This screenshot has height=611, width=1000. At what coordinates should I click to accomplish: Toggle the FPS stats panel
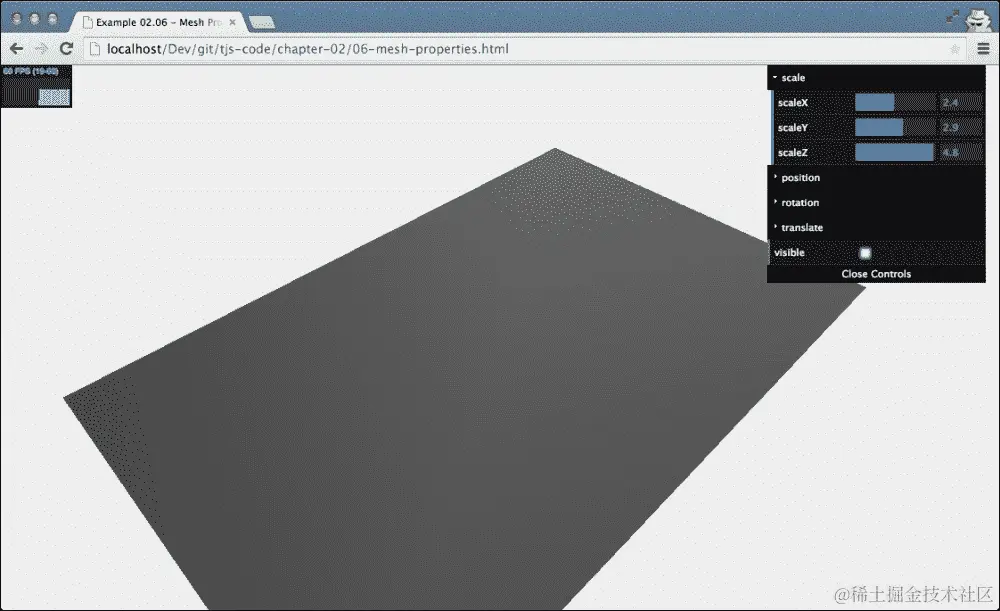point(36,86)
